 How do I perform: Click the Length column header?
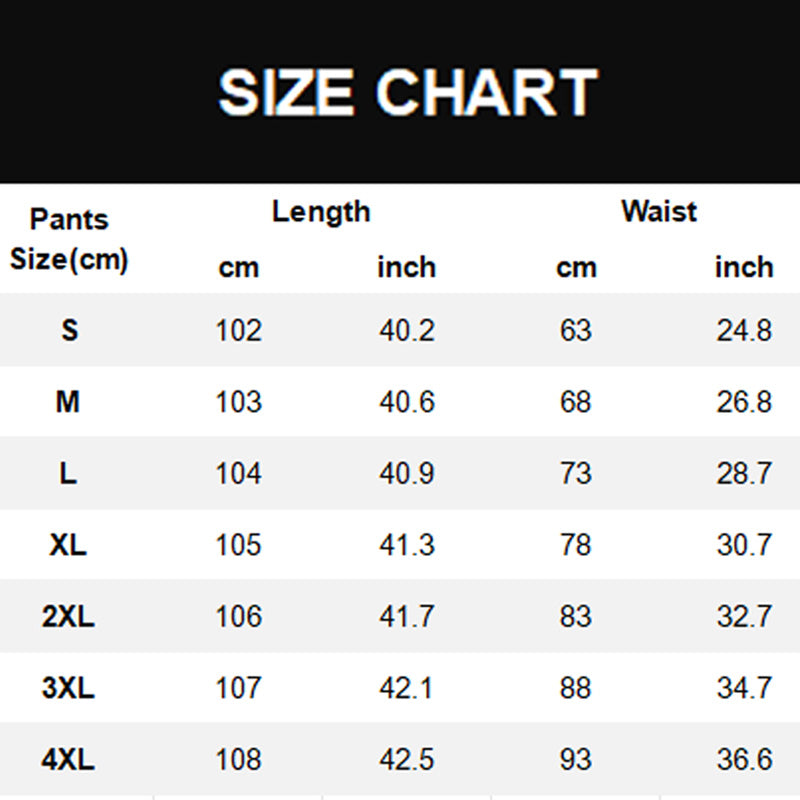click(x=321, y=211)
